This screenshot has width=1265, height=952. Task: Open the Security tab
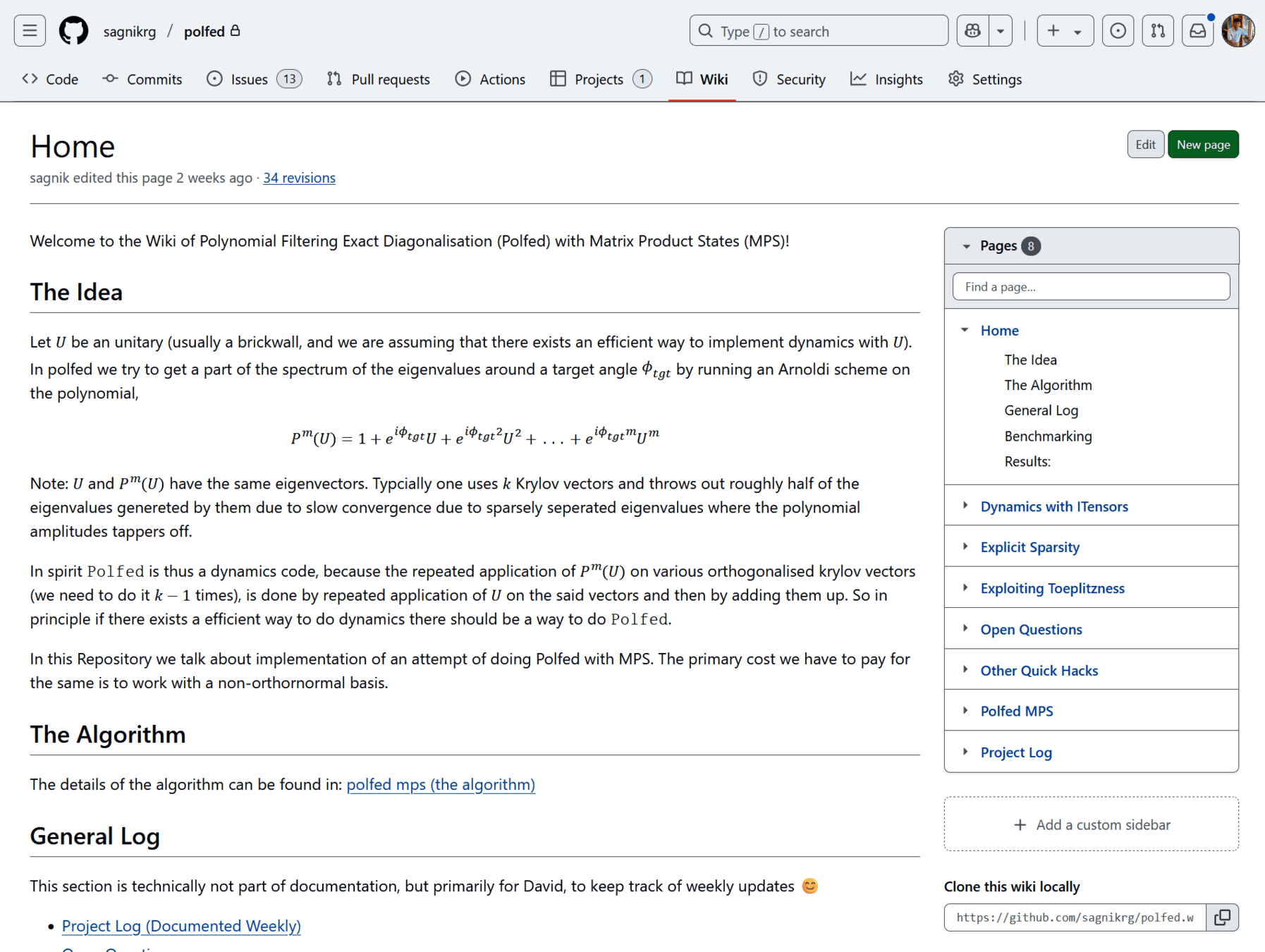(789, 79)
